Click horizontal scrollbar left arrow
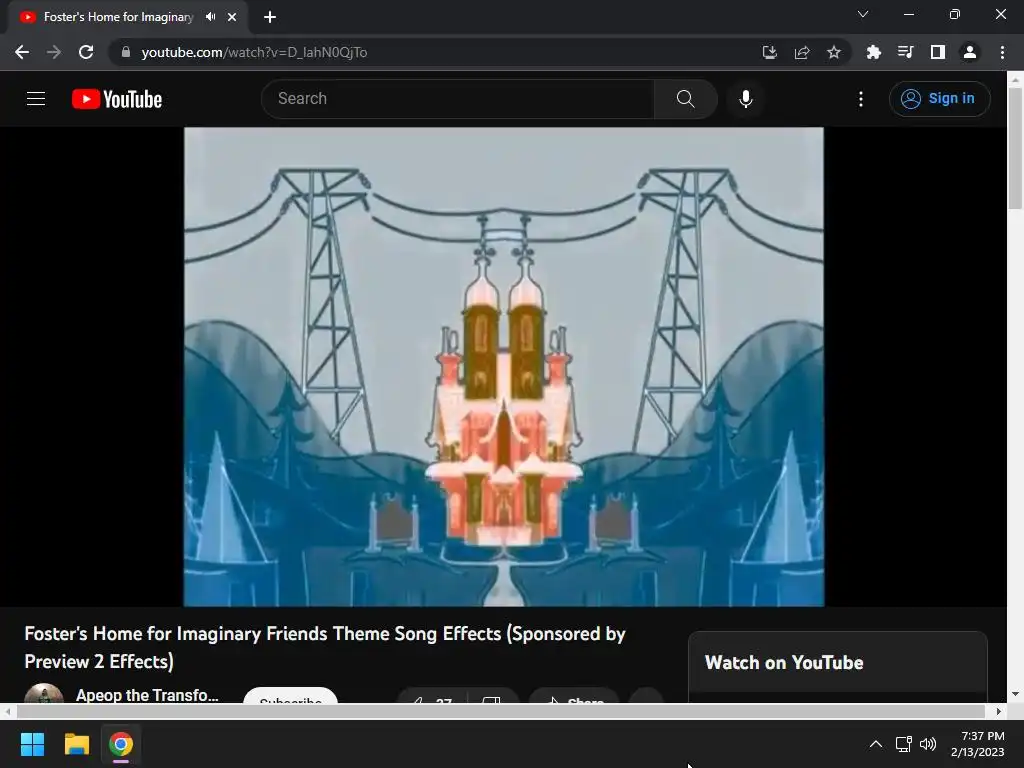The height and width of the screenshot is (768, 1024). click(x=7, y=711)
